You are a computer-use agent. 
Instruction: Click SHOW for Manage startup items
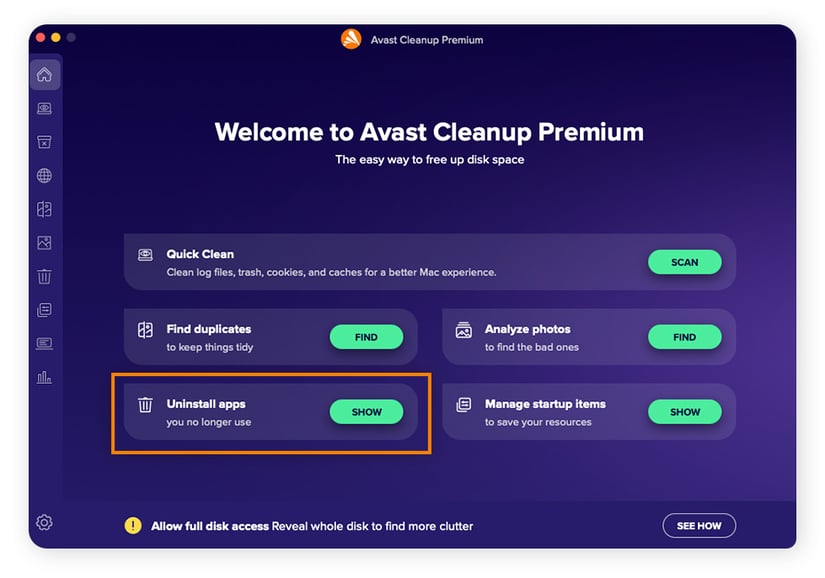coord(684,412)
